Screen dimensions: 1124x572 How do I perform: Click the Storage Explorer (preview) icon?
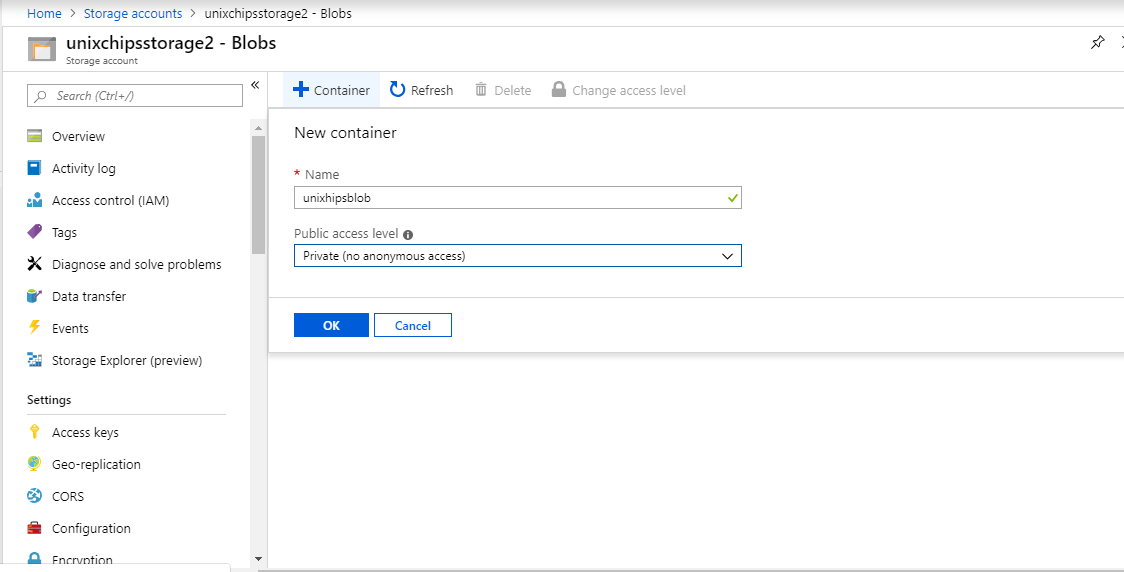(34, 360)
